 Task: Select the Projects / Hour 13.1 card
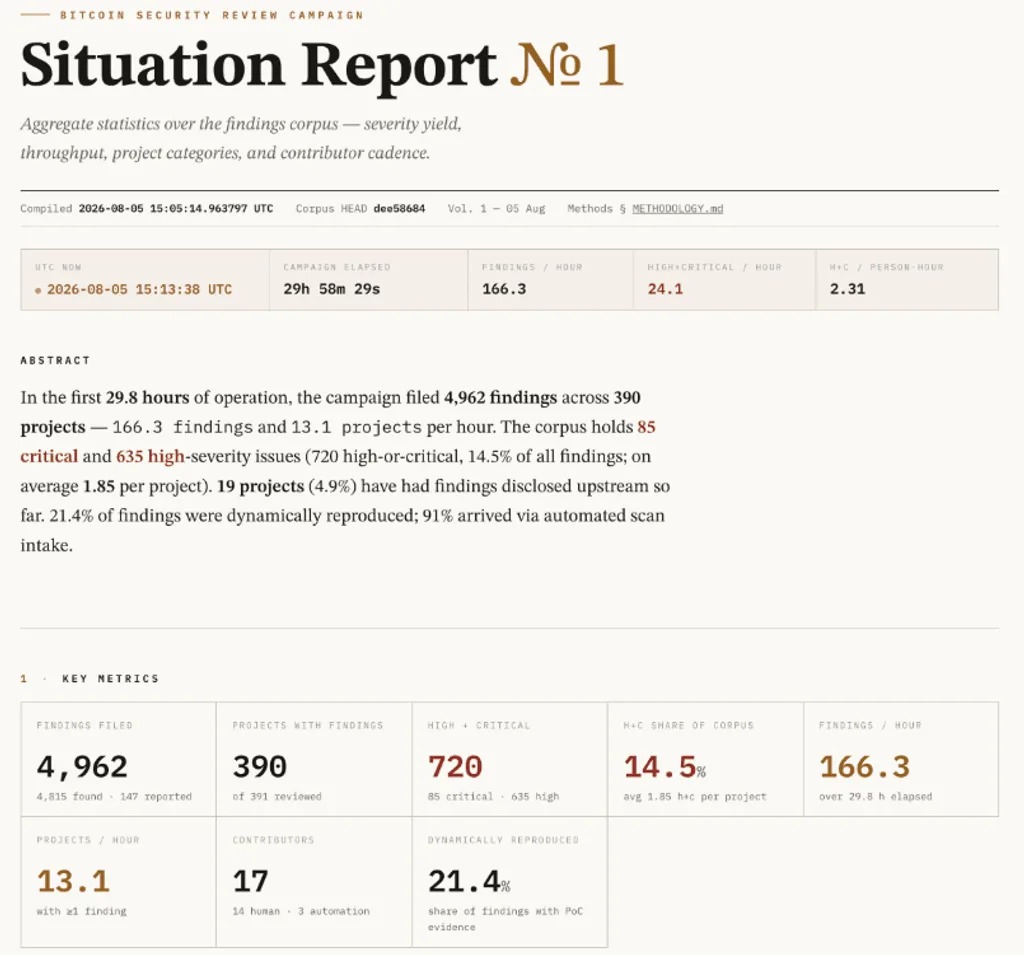118,882
